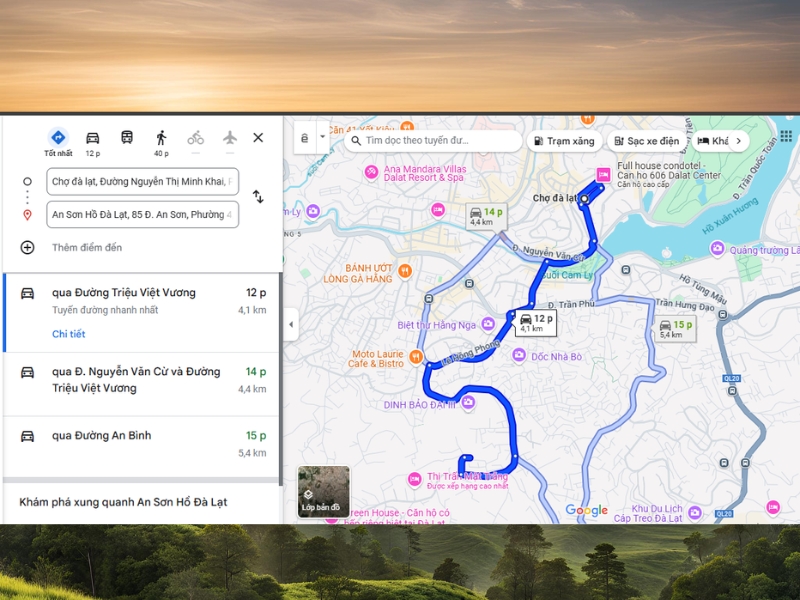Select the 'Tốt nhất' best travel mode icon
The width and height of the screenshot is (800, 600).
pos(58,138)
